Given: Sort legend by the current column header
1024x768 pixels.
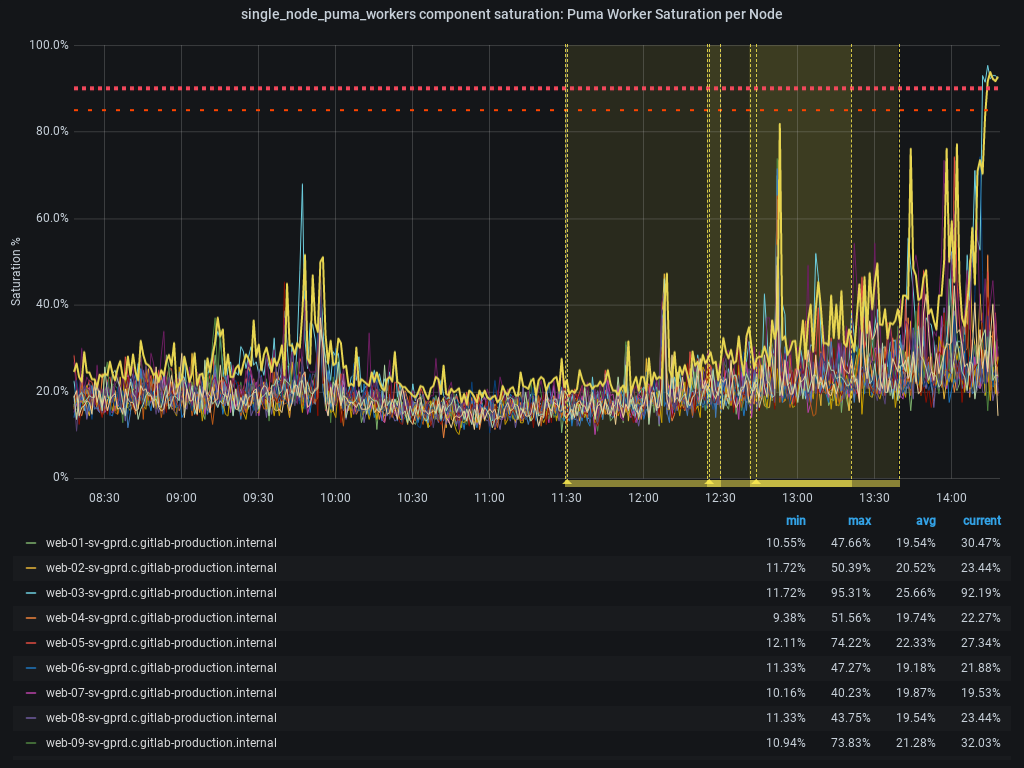Looking at the screenshot, I should [x=981, y=520].
